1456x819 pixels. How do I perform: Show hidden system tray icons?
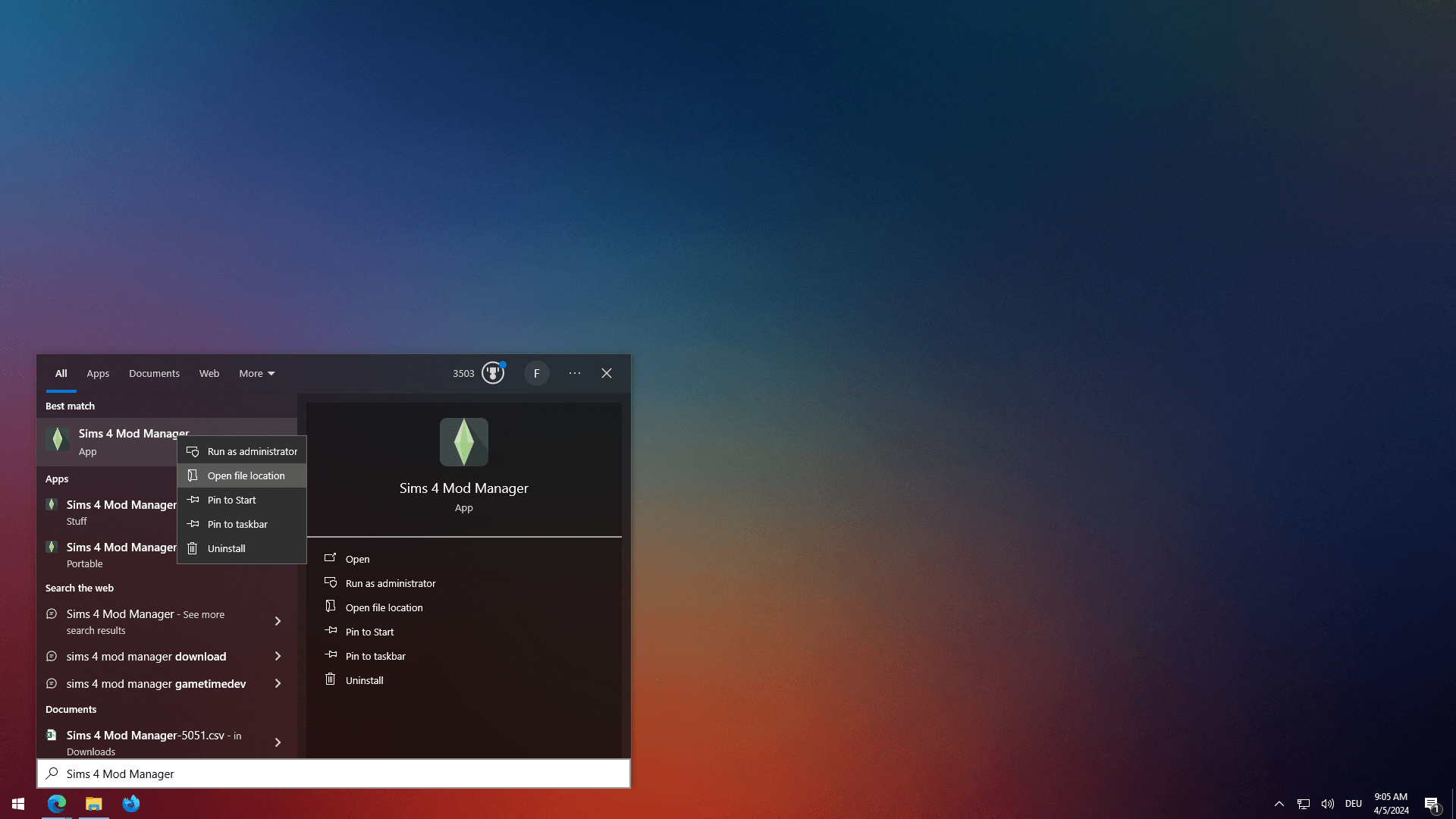point(1279,804)
